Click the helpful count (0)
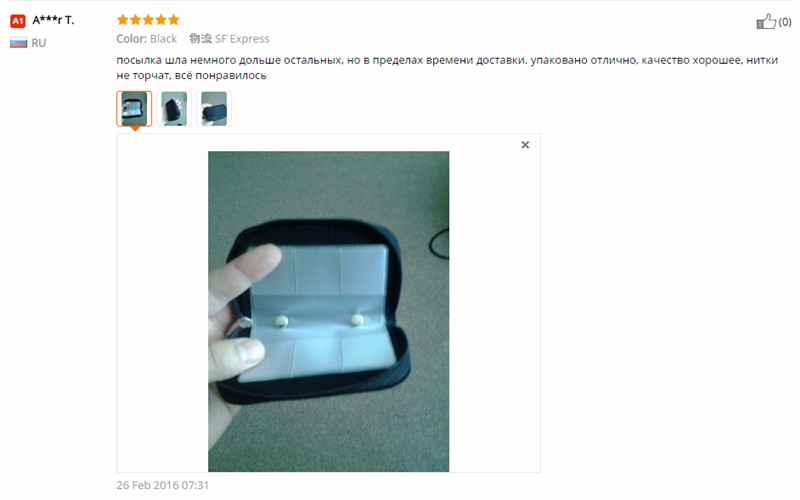Viewport: 800px width, 500px height. click(x=785, y=22)
